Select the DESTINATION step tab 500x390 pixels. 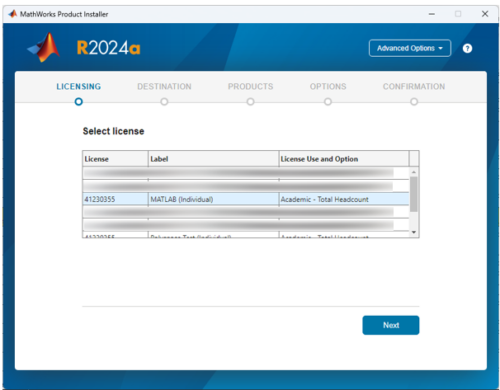164,87
